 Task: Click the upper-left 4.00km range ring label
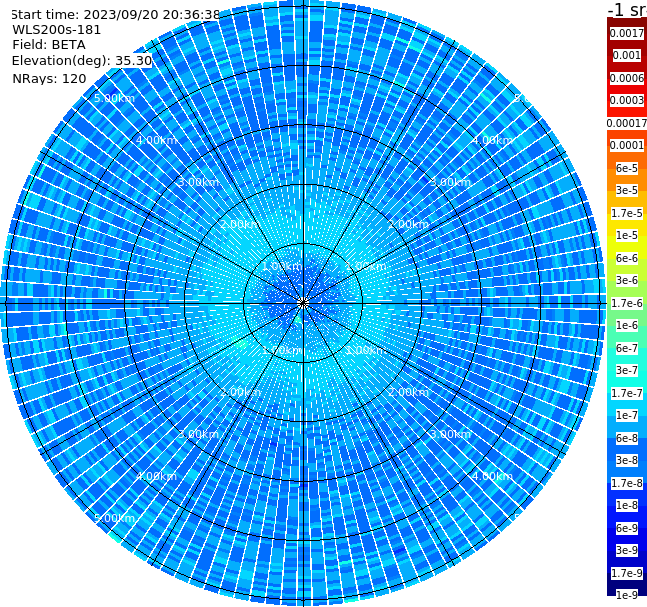click(x=156, y=140)
